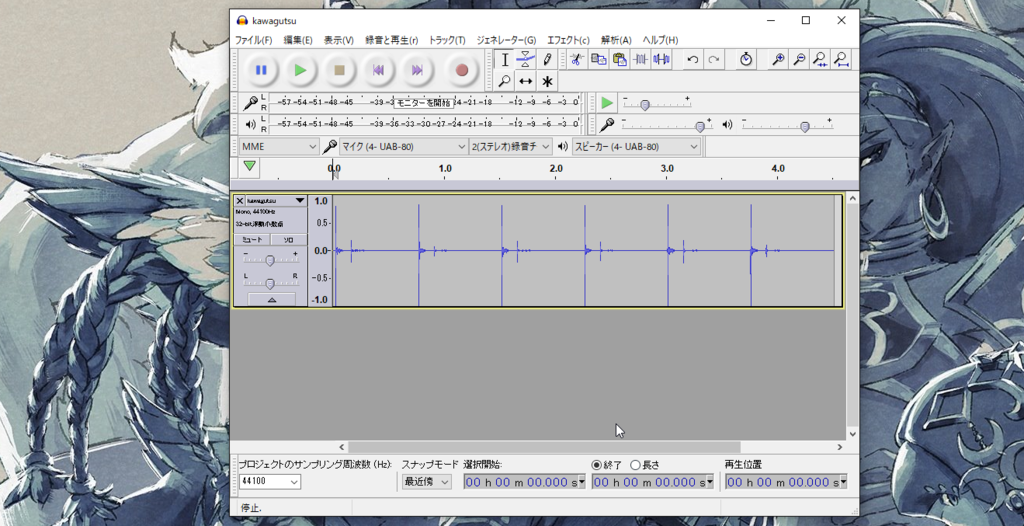Click the Trim audio icon
Image resolution: width=1024 pixels, height=526 pixels.
(x=641, y=59)
